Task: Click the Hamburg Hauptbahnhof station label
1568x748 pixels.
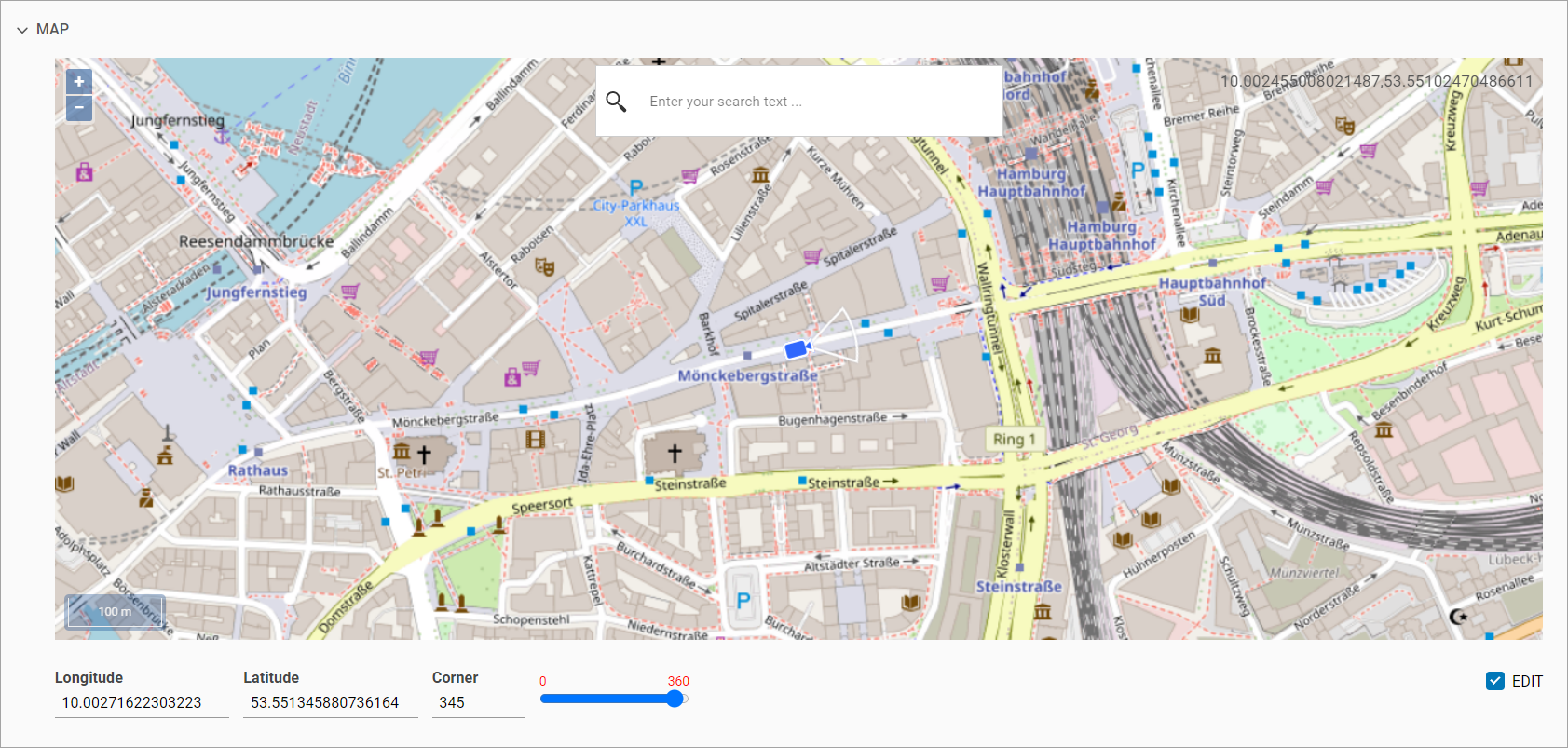Action: 1031,183
